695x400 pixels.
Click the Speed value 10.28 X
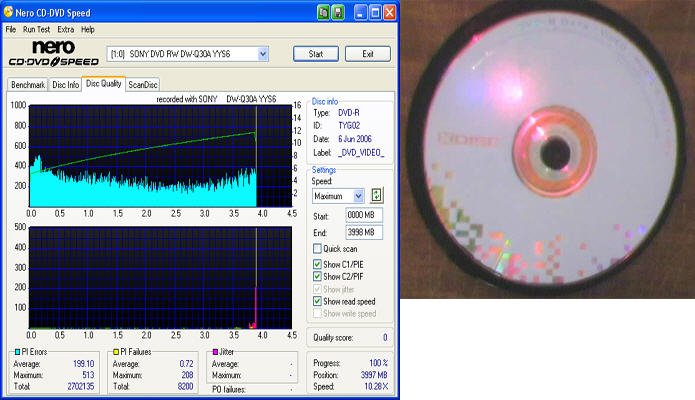pyautogui.click(x=376, y=386)
